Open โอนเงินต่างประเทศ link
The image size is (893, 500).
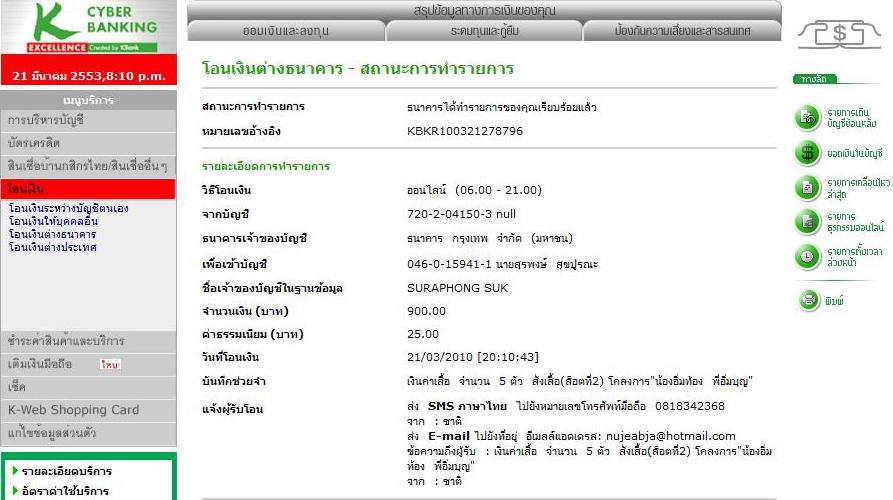52,247
